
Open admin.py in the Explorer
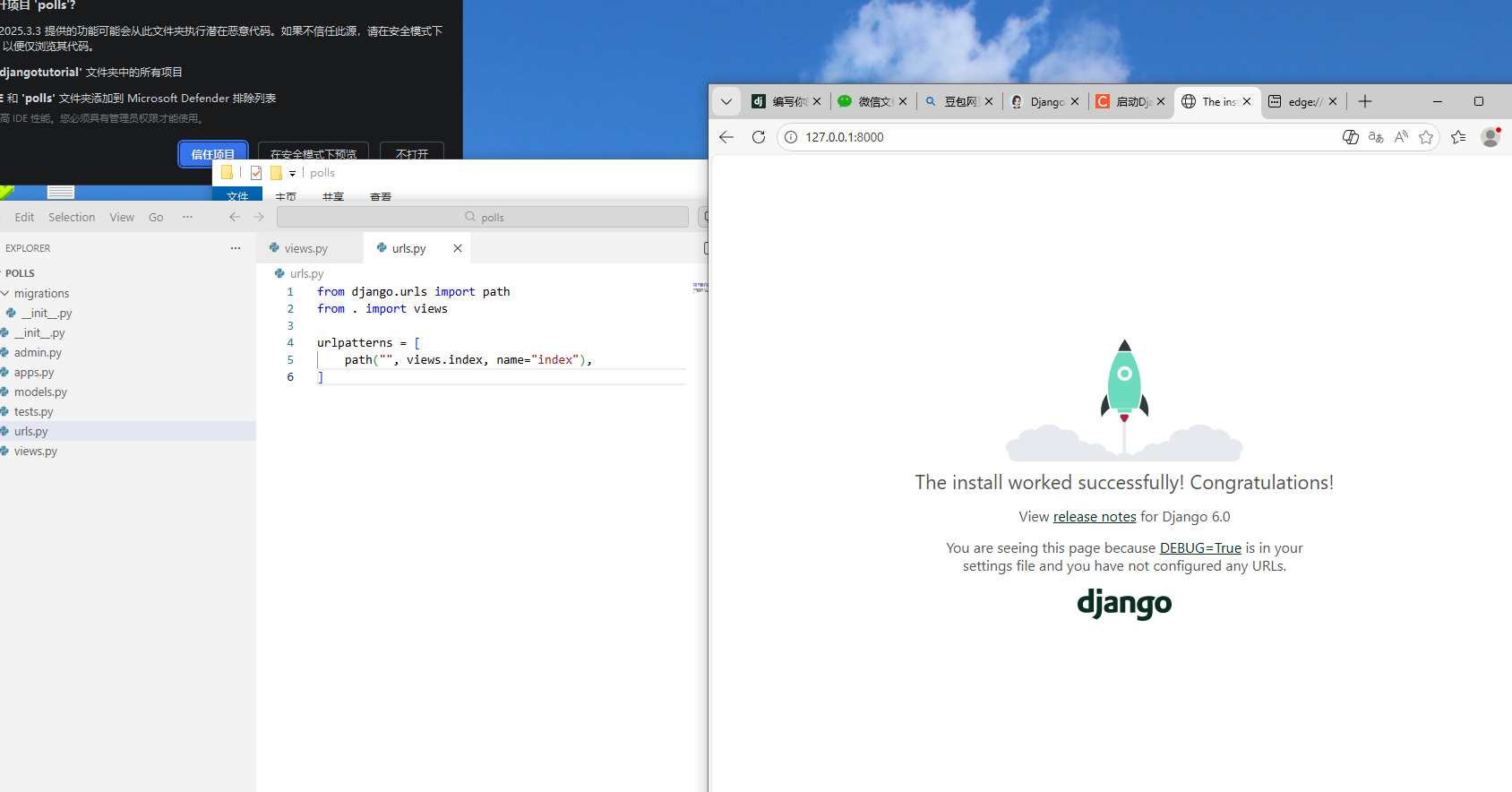click(x=128, y=352)
